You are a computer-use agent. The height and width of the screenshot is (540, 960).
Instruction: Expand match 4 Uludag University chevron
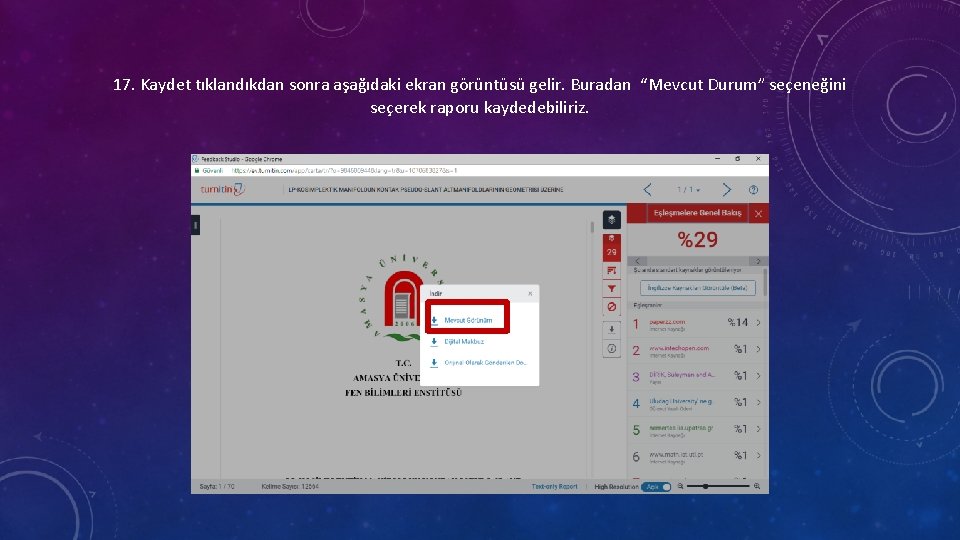[x=759, y=402]
